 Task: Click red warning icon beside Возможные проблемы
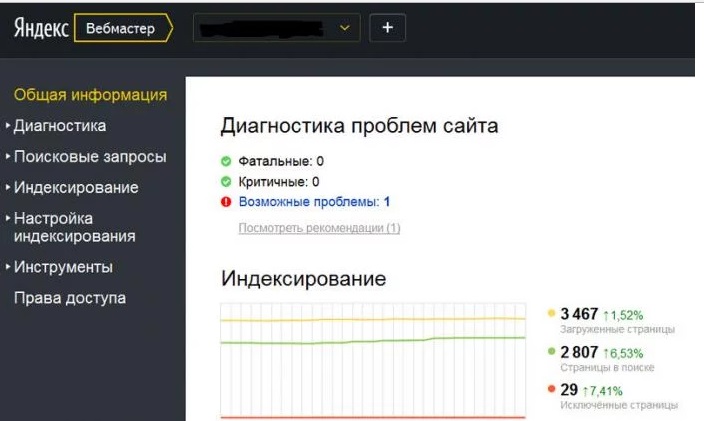(226, 202)
